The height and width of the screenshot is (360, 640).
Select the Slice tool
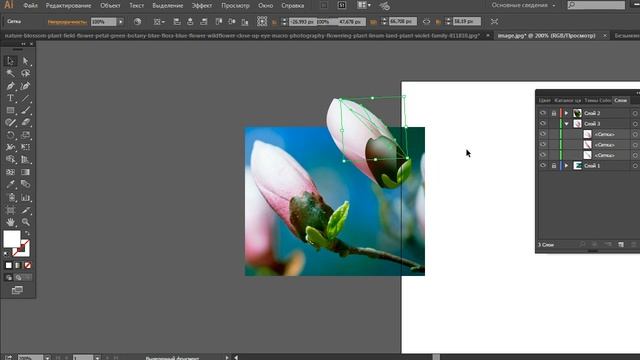click(x=25, y=210)
